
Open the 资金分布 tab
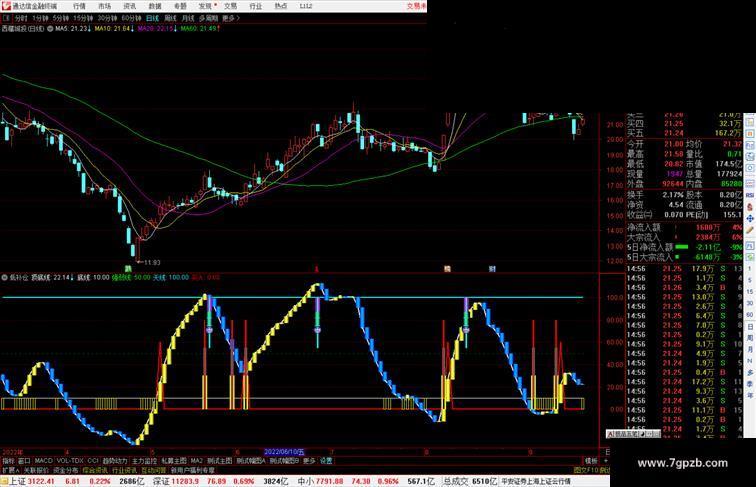66,470
